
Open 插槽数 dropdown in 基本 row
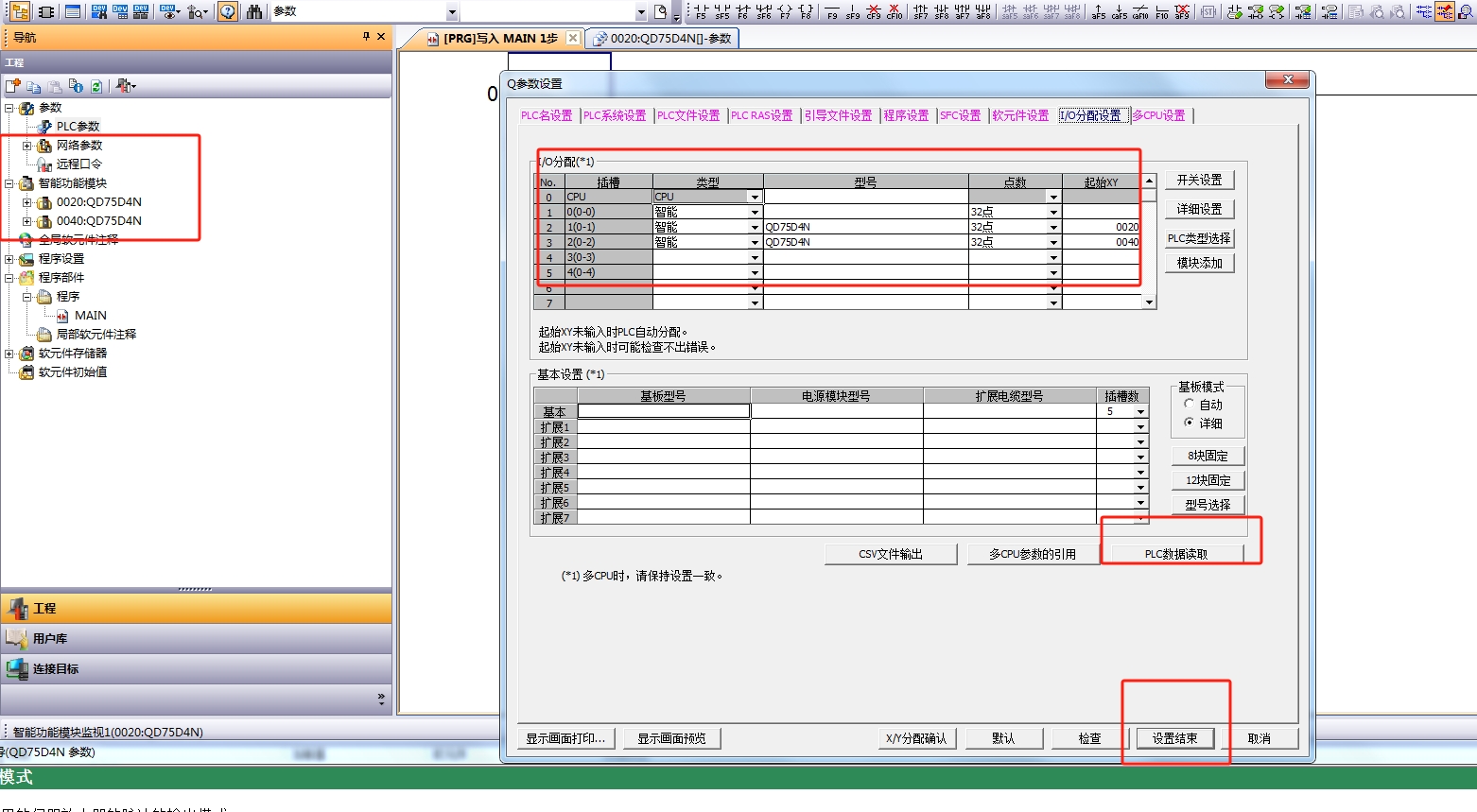(x=1140, y=412)
